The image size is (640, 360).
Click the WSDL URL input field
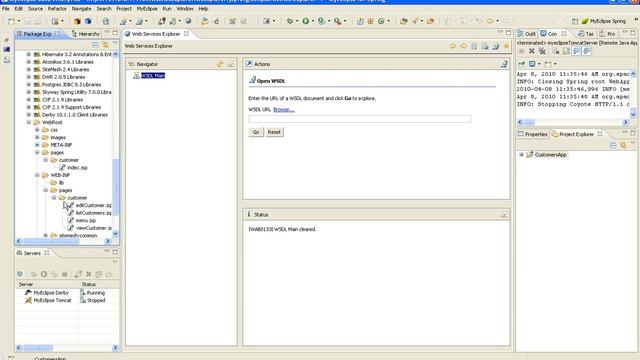[360, 119]
